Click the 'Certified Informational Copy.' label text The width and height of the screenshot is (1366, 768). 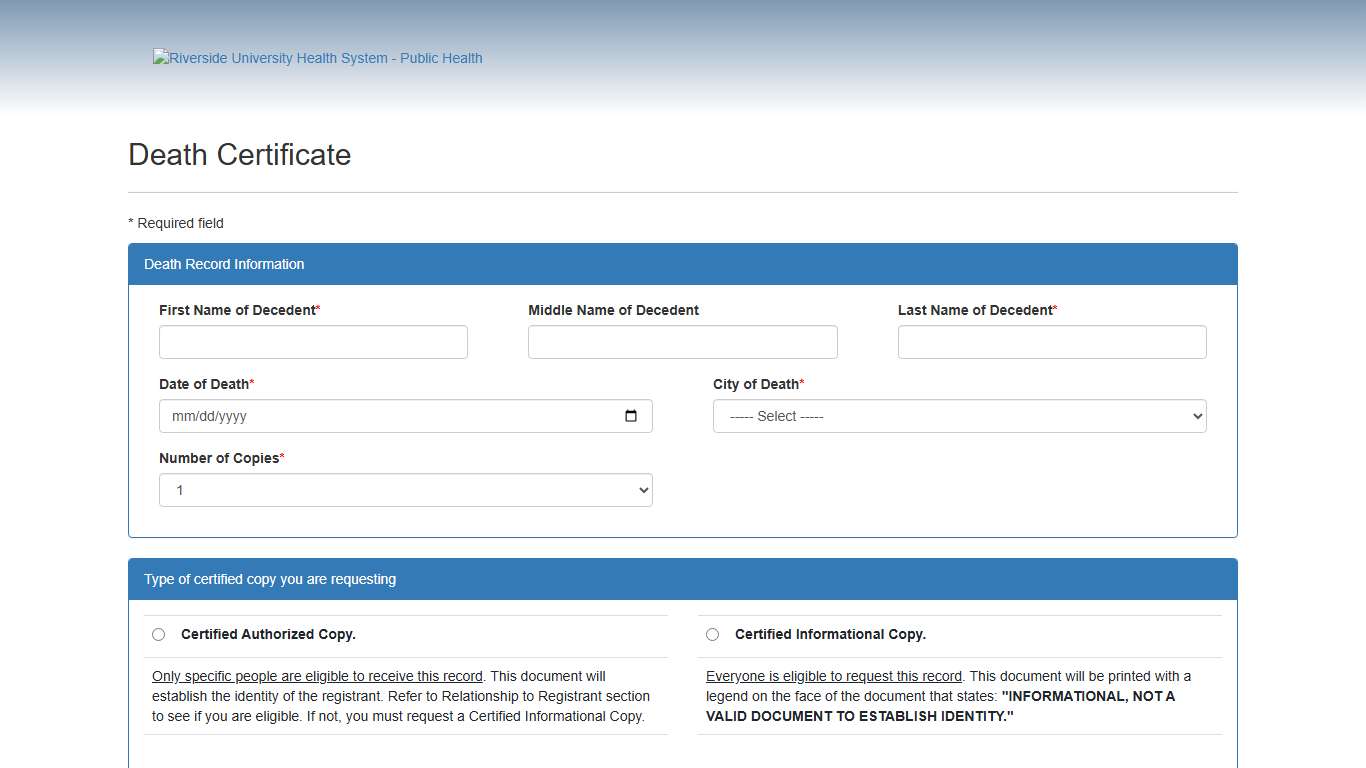click(830, 634)
